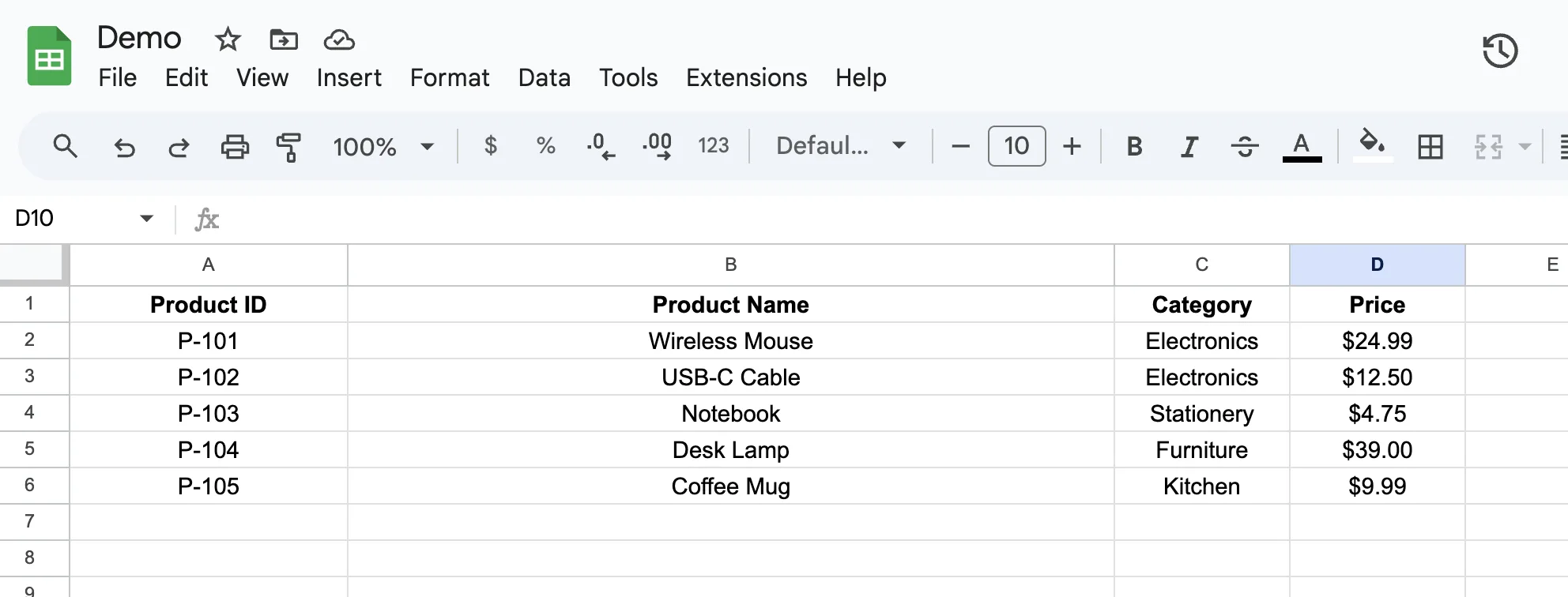
Task: Open the zoom 100% dropdown
Action: (x=383, y=147)
